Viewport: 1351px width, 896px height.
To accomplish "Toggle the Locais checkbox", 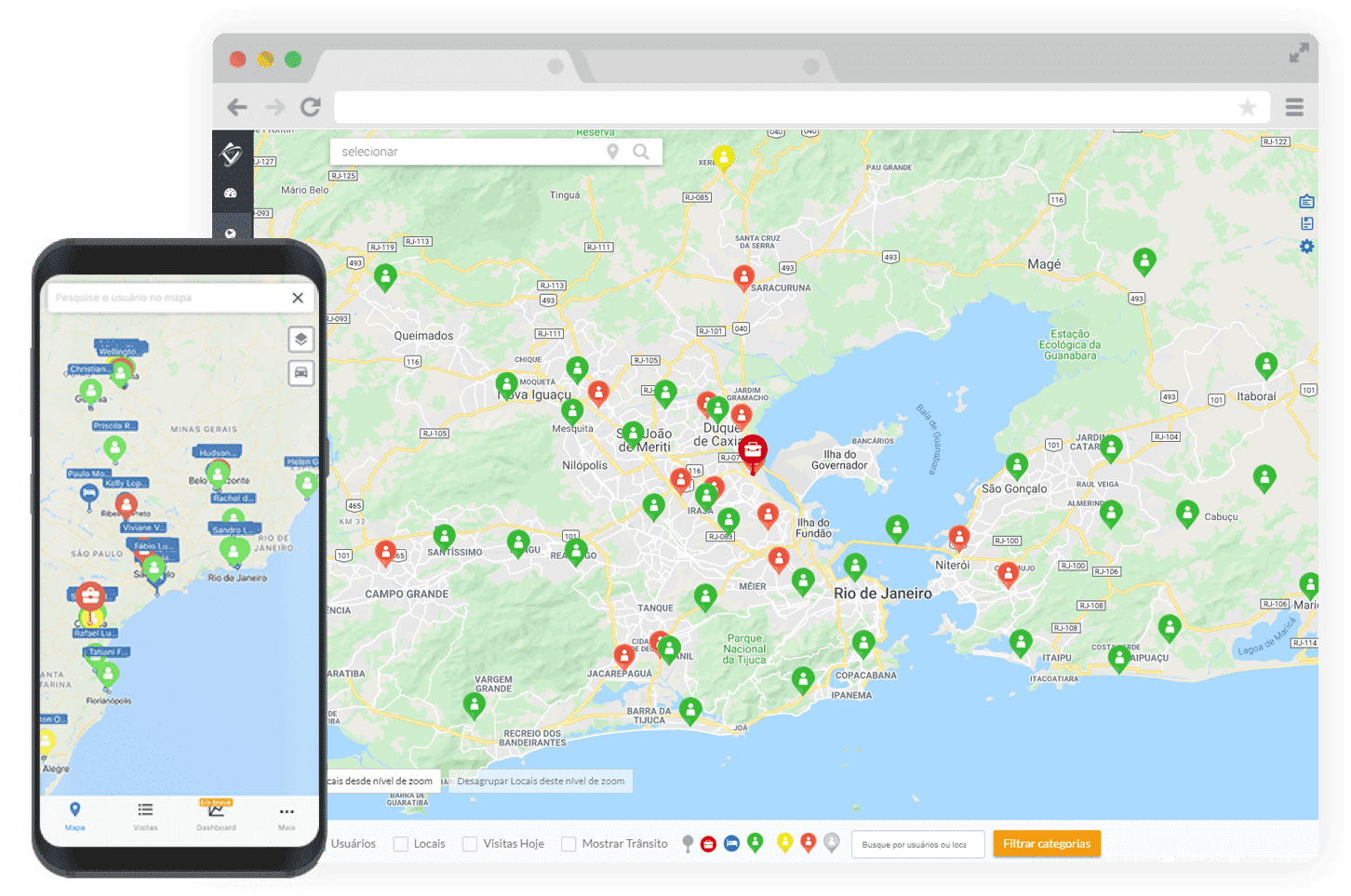I will point(401,844).
